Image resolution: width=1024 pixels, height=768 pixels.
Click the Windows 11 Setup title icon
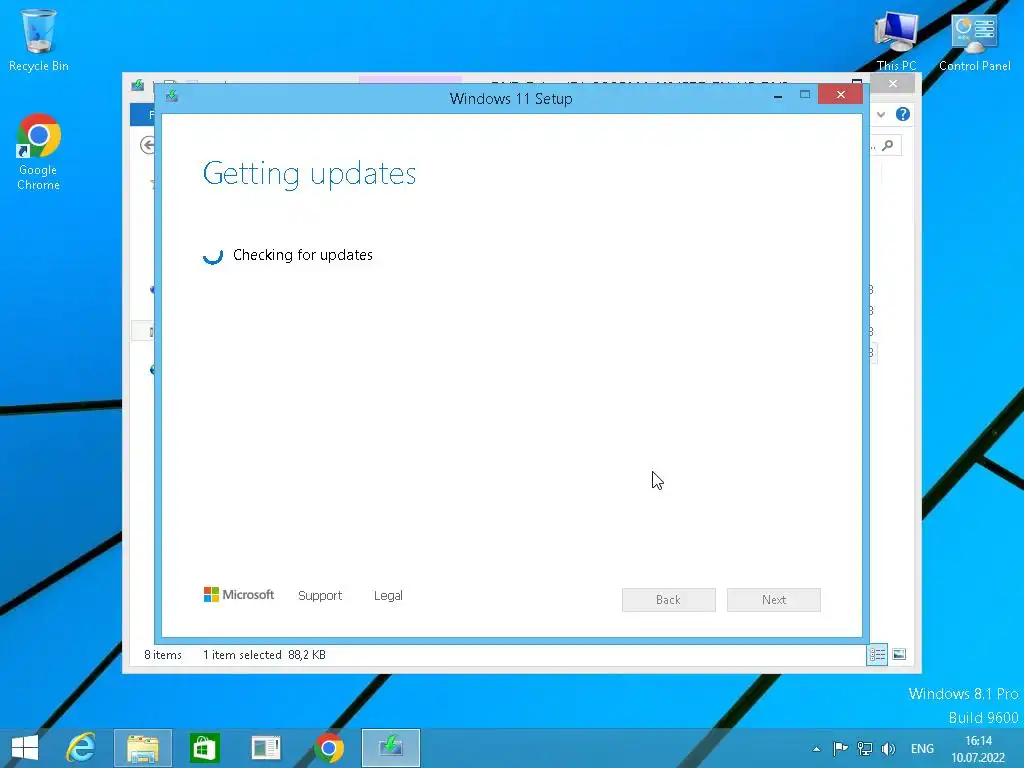coord(172,96)
